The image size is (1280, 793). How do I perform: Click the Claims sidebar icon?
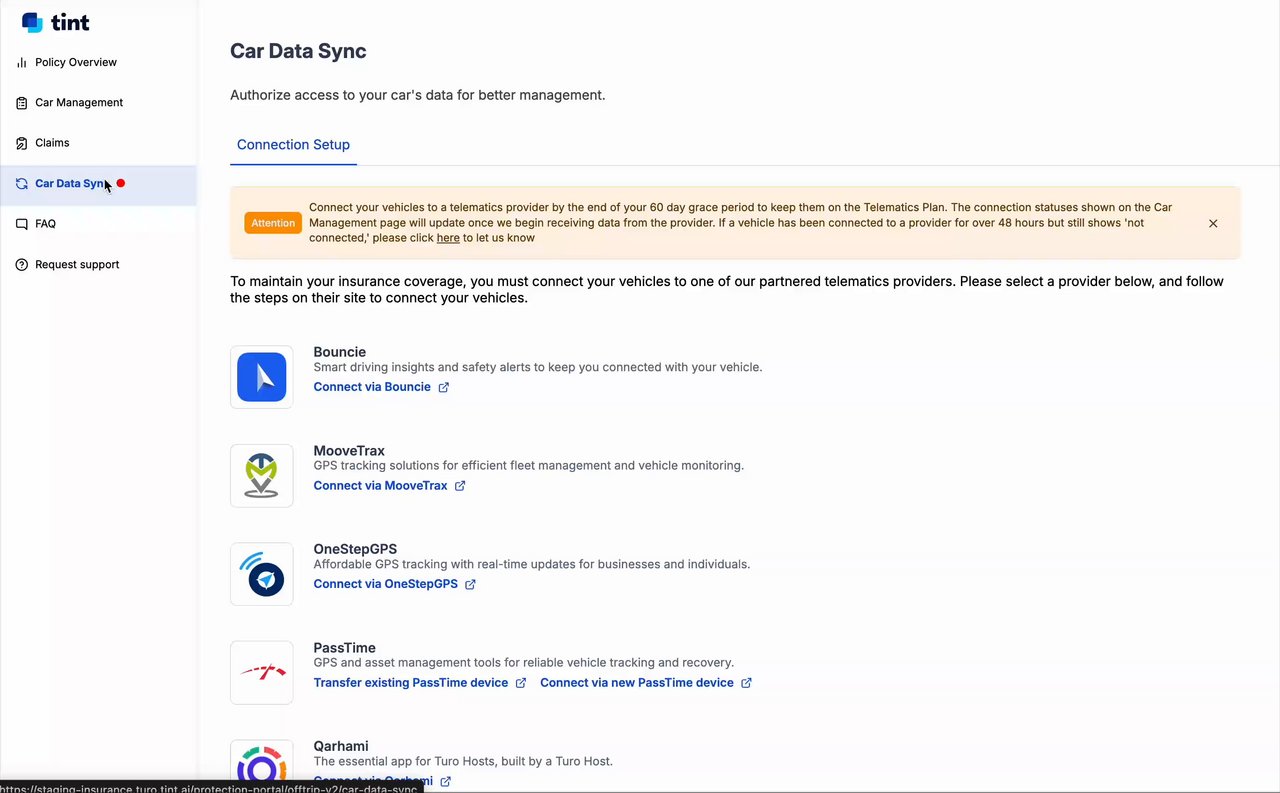coord(22,143)
